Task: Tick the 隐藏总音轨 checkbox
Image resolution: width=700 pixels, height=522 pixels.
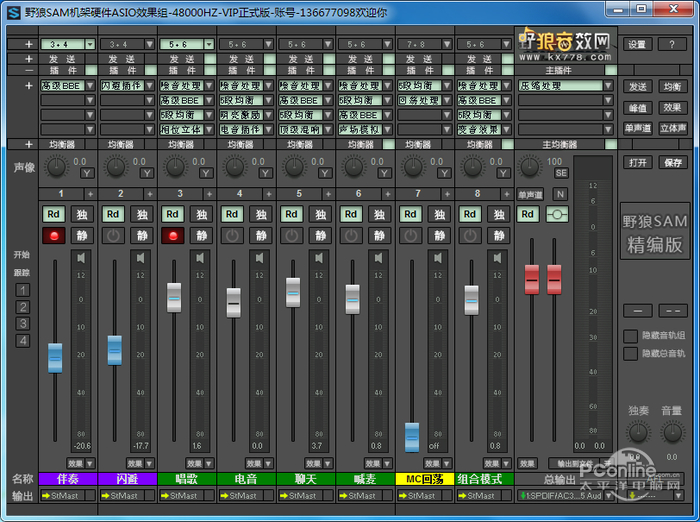Action: [x=631, y=353]
